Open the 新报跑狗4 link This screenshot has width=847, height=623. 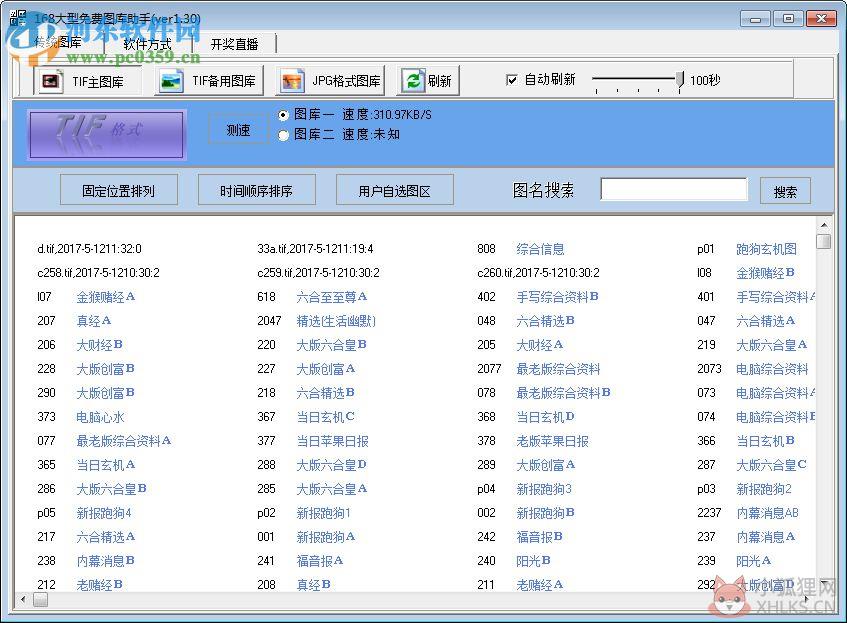pos(104,513)
